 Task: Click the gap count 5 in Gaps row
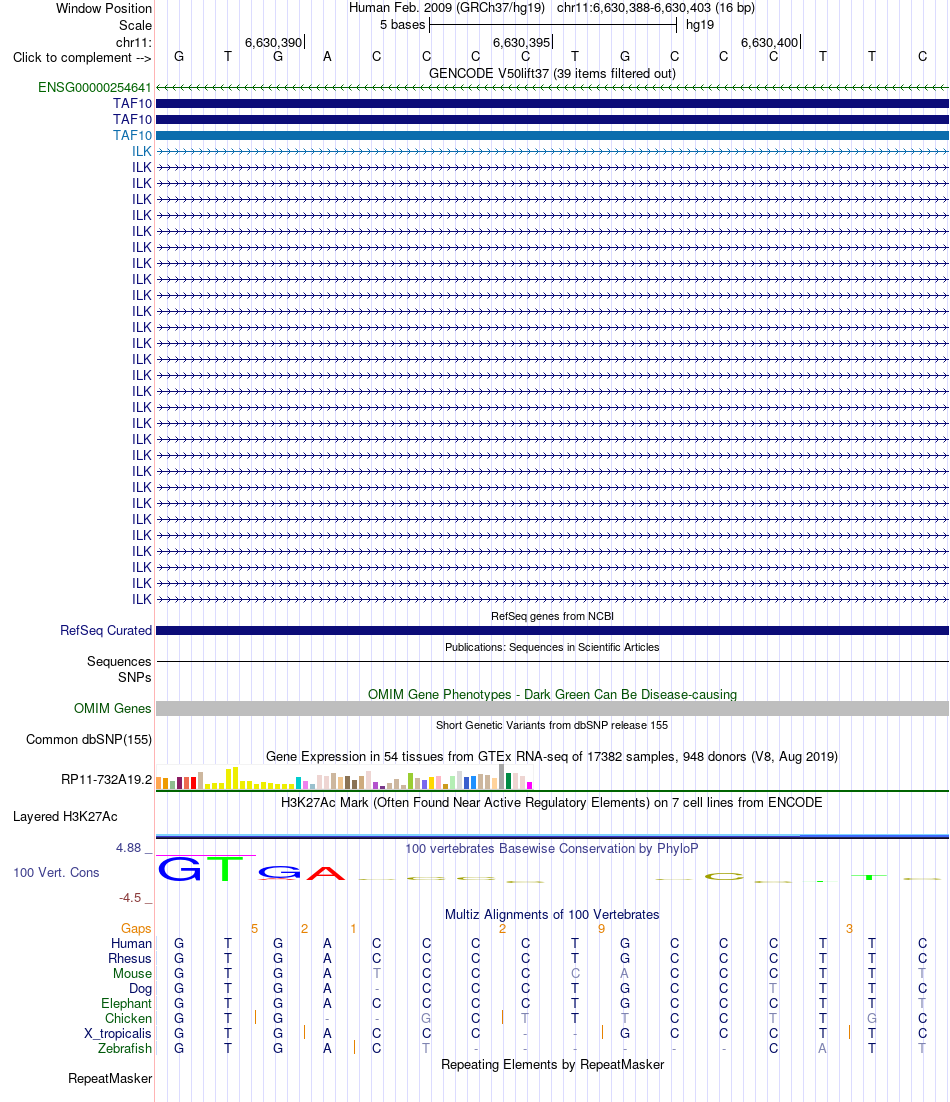coord(254,928)
